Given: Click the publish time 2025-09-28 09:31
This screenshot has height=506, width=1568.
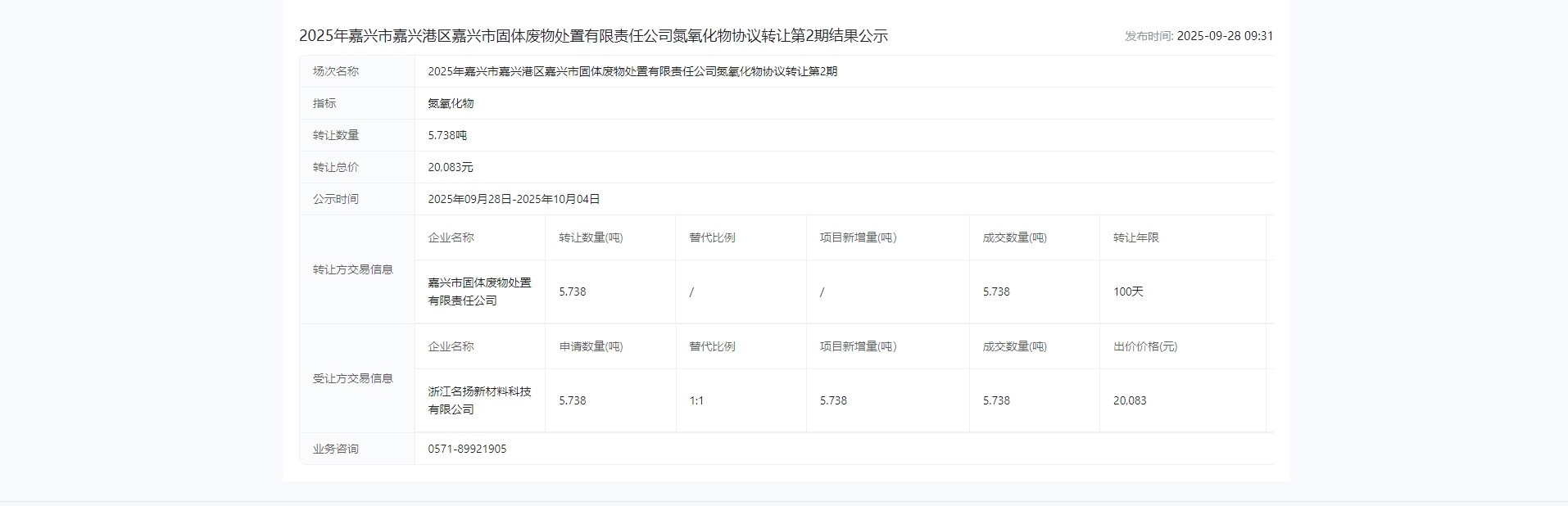Looking at the screenshot, I should 1225,36.
